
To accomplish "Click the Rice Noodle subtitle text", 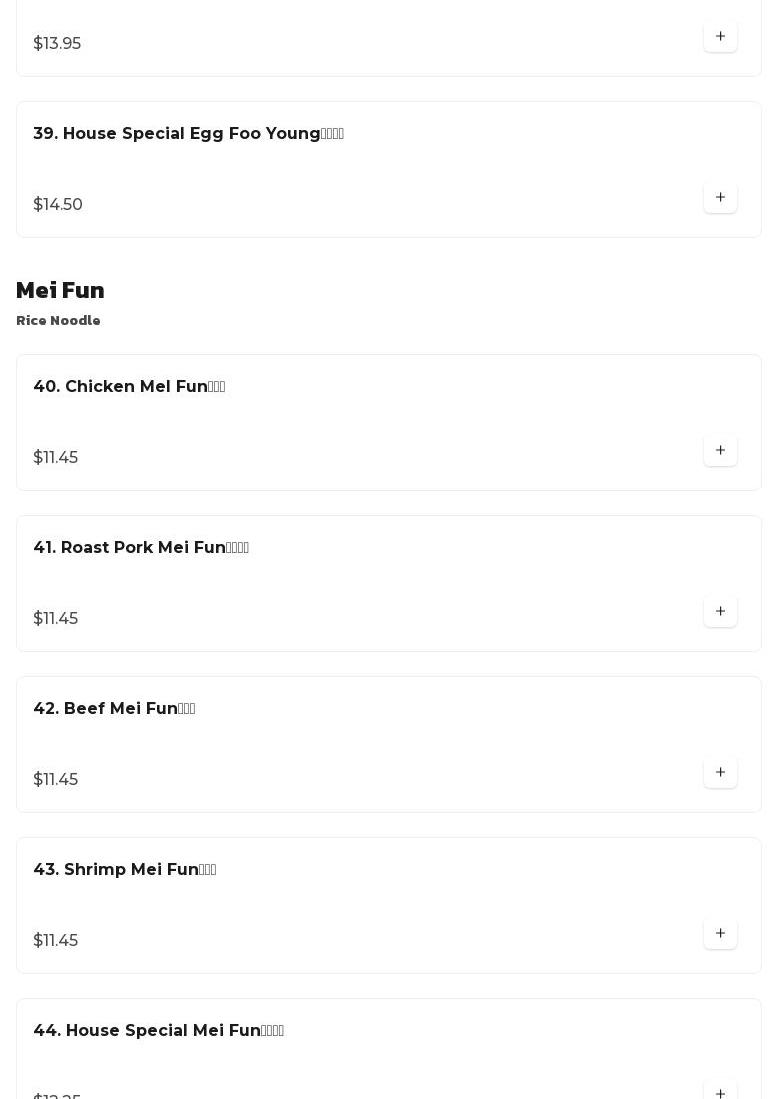I will point(58,321).
